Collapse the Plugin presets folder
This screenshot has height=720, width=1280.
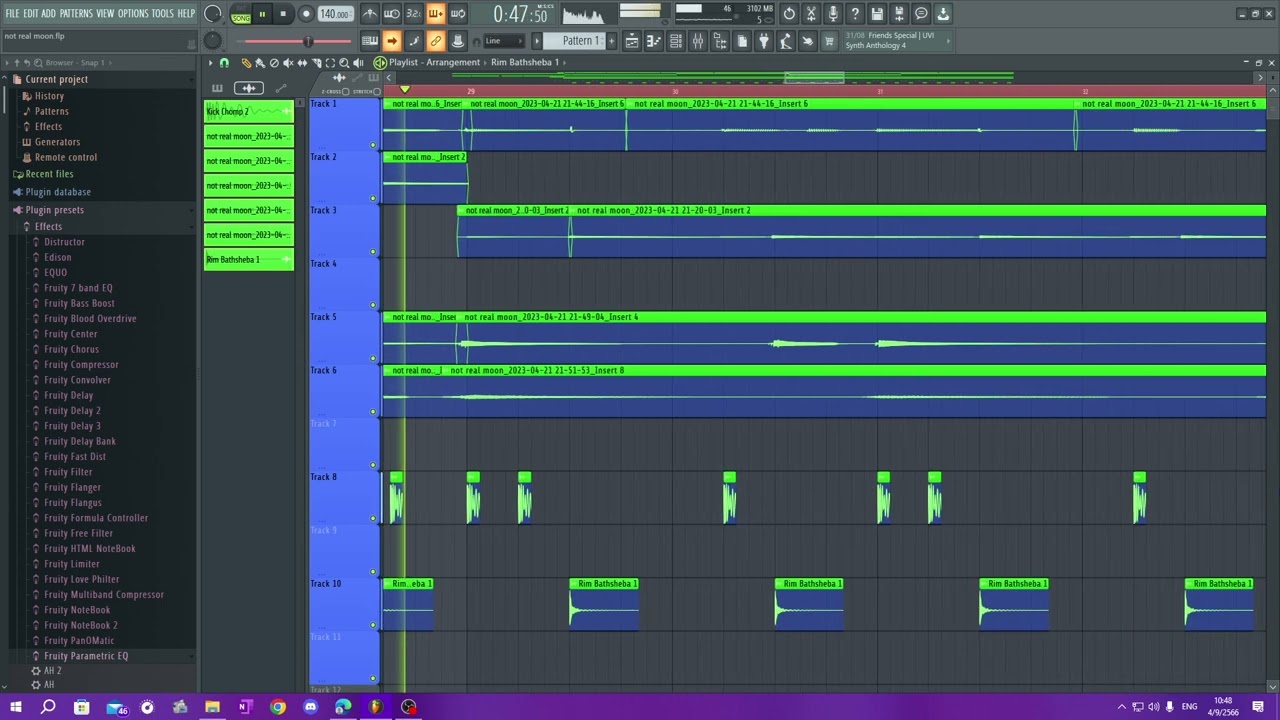click(x=54, y=210)
